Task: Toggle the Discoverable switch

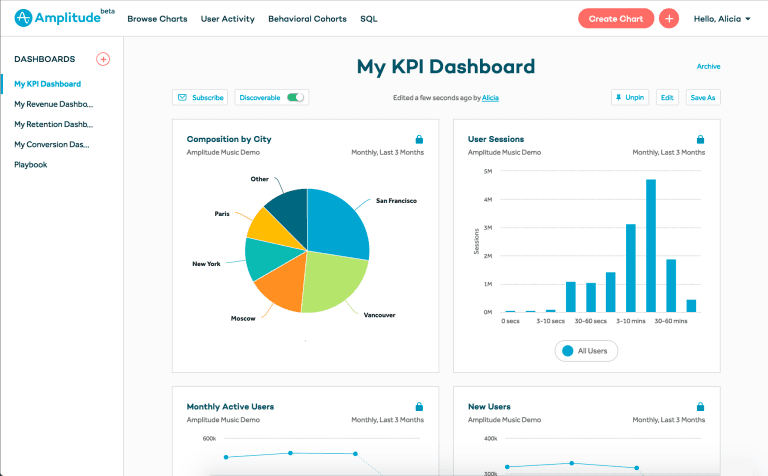Action: 295,97
